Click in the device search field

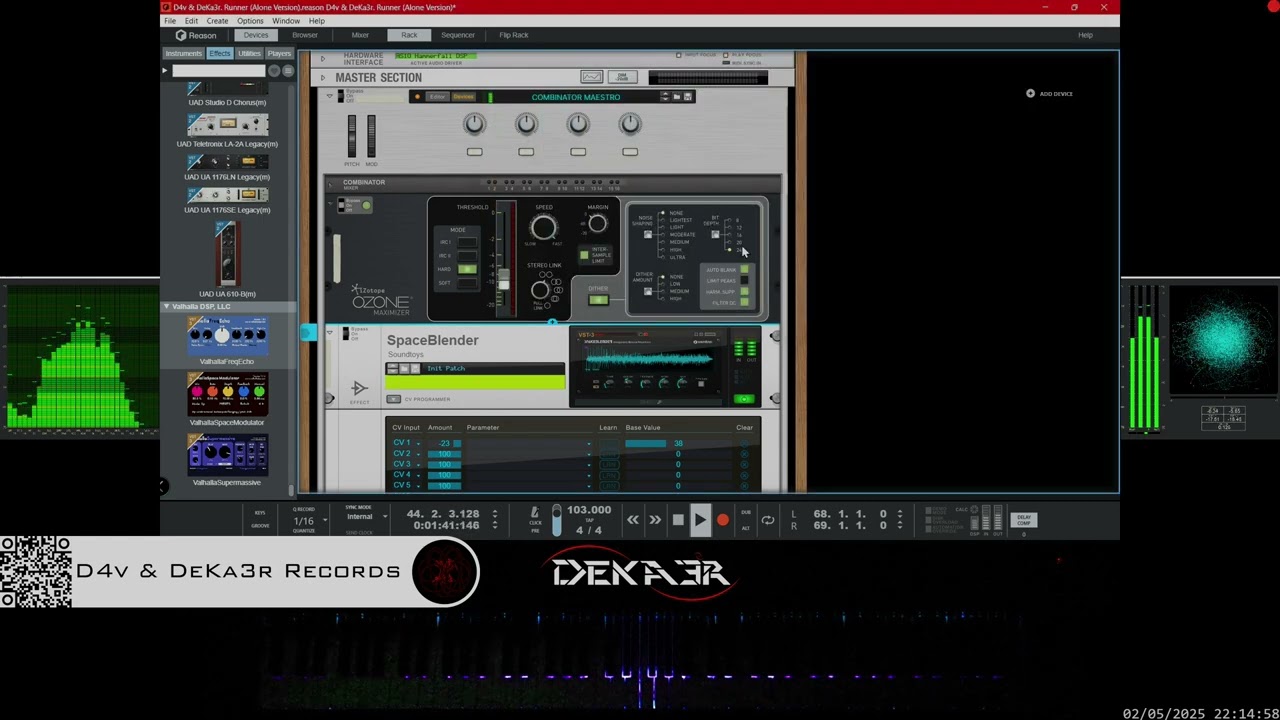pos(219,70)
